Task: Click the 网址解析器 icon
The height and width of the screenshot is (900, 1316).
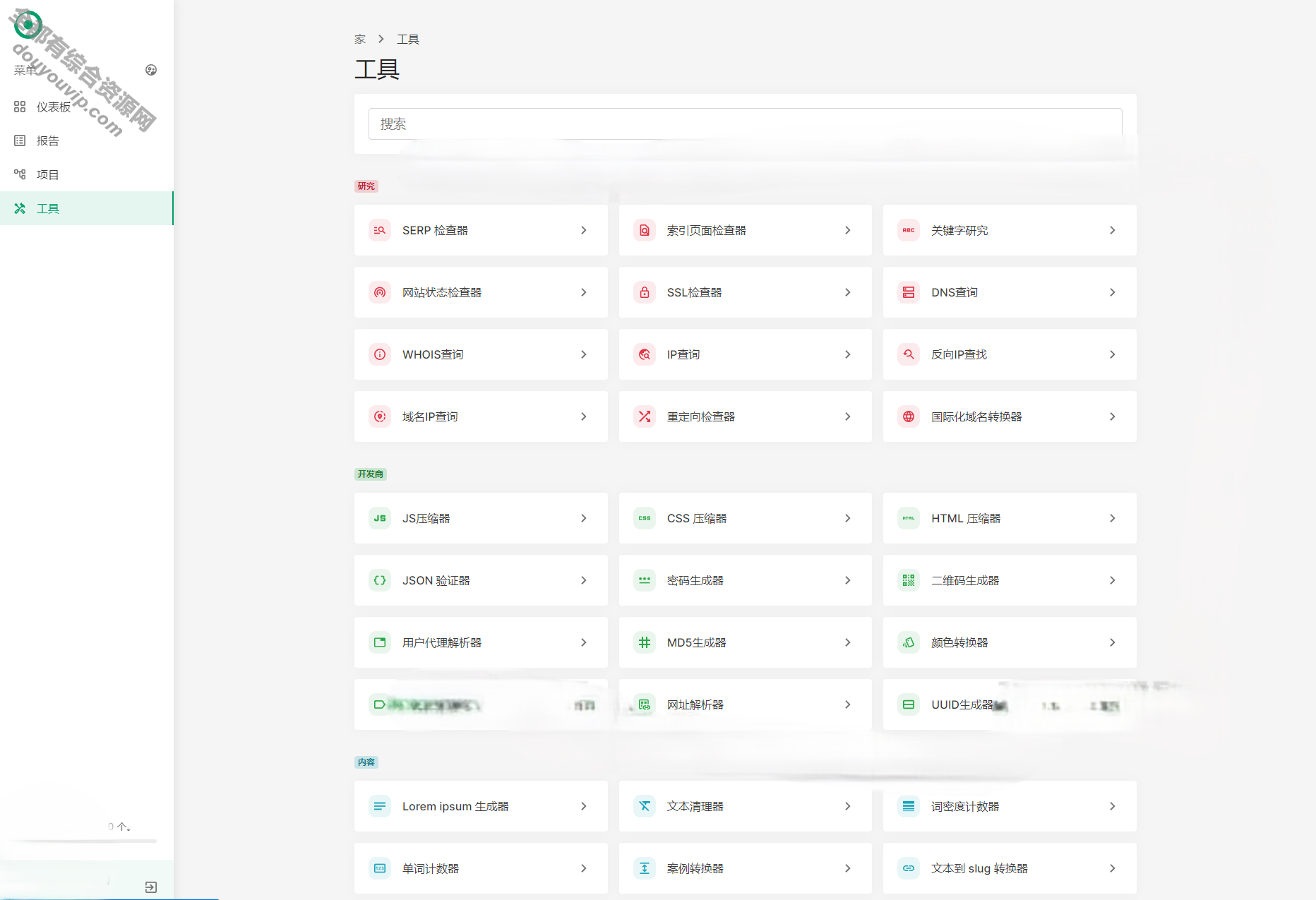Action: pyautogui.click(x=645, y=704)
